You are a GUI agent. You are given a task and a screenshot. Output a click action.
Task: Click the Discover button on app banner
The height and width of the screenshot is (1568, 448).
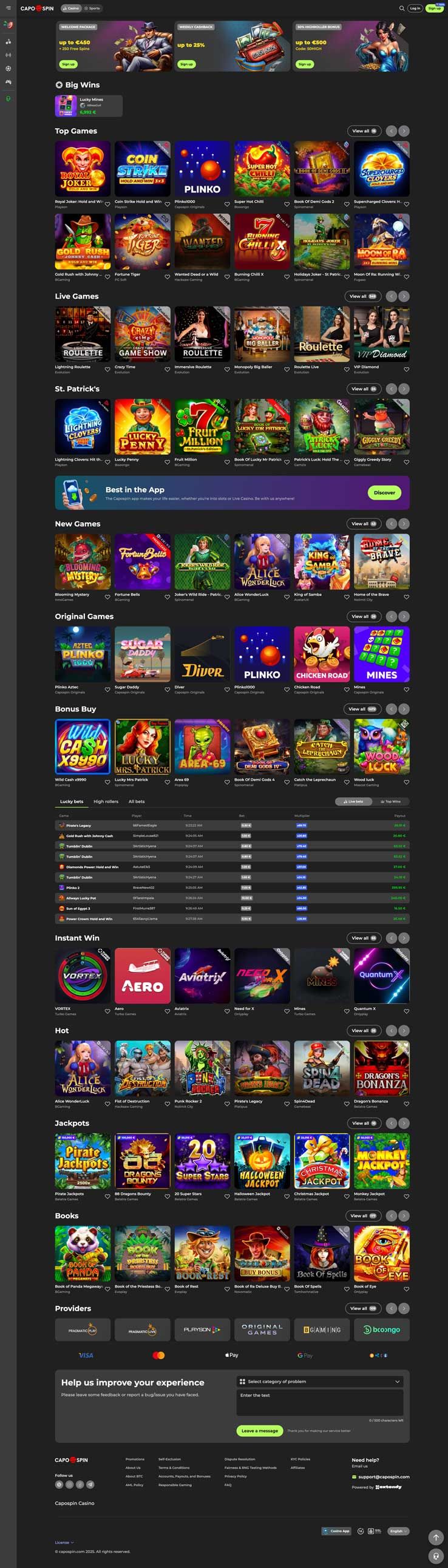(x=384, y=492)
